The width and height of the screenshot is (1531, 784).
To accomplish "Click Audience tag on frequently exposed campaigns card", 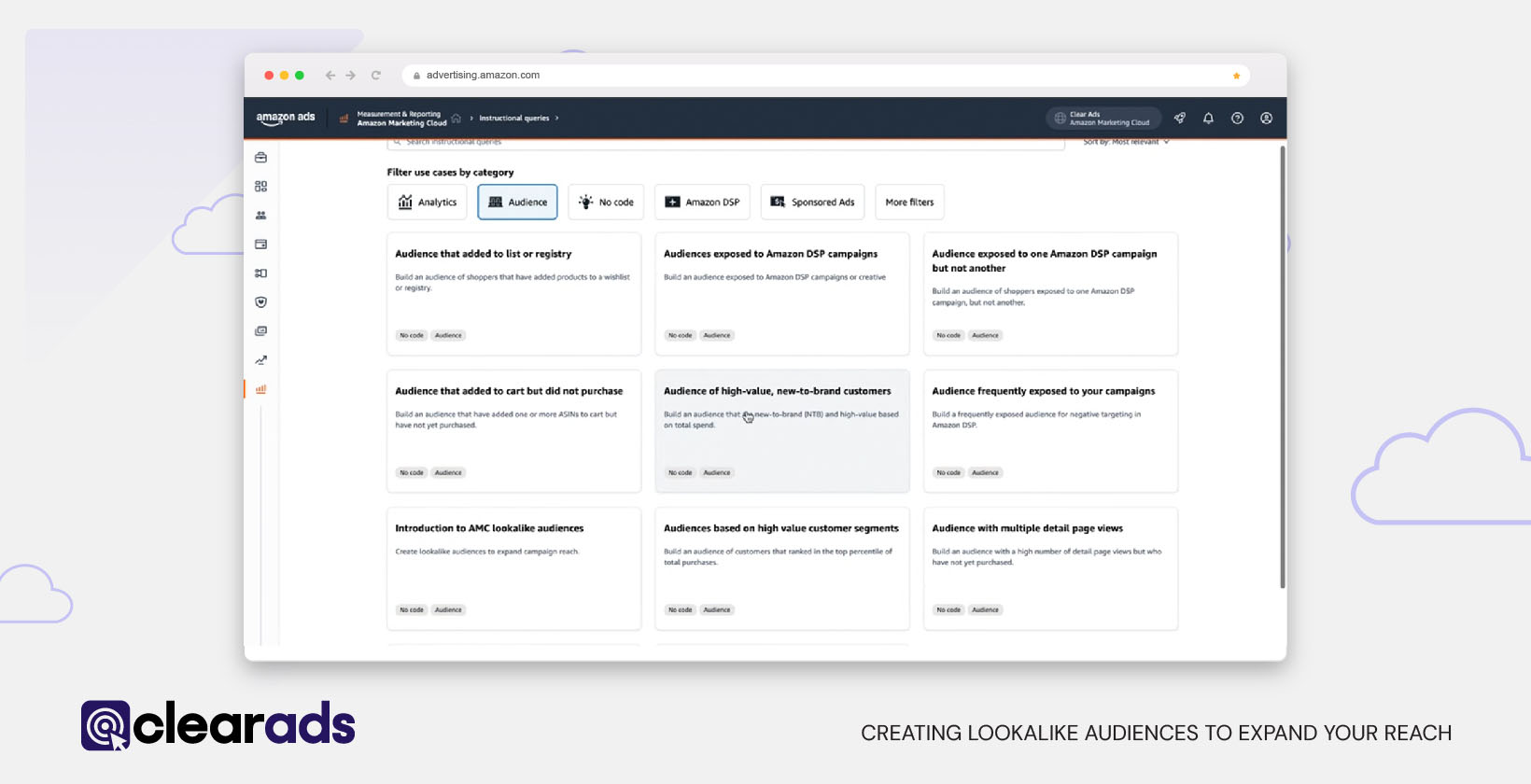I will pos(985,472).
